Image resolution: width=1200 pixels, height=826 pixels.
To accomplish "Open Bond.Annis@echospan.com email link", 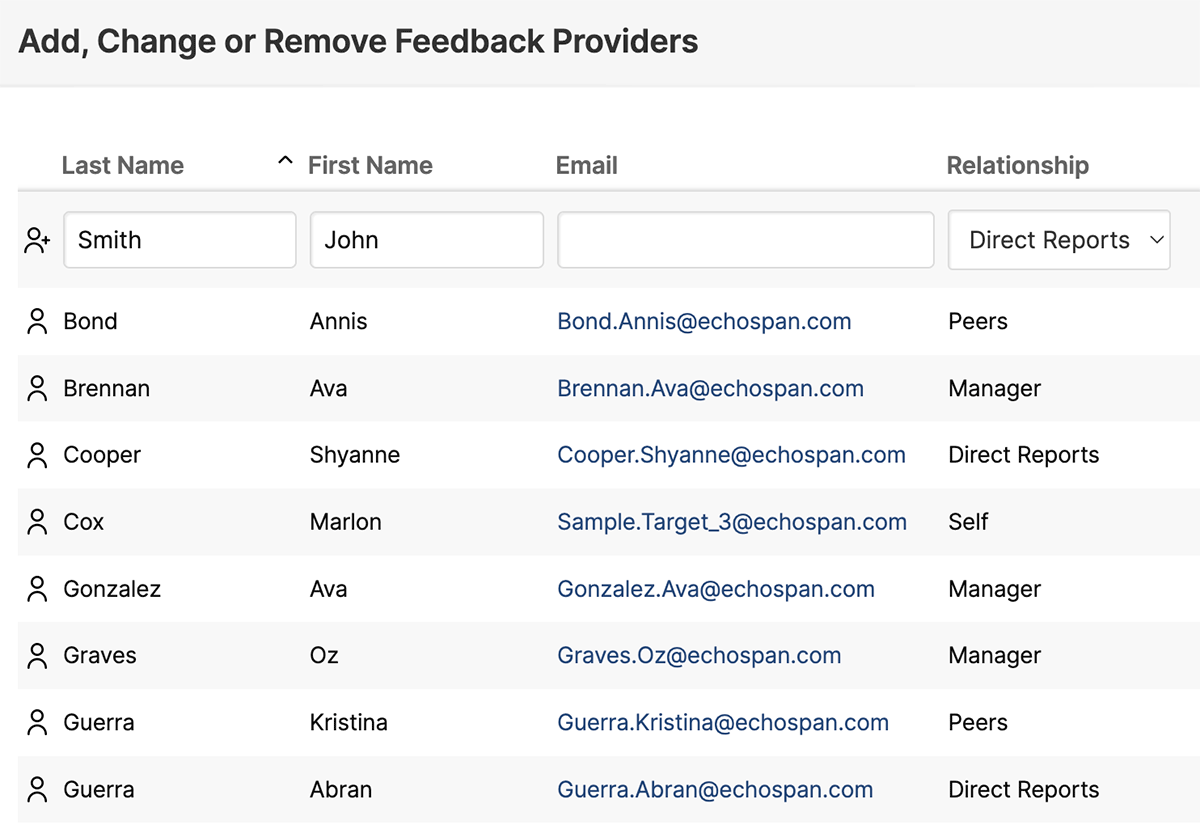I will pyautogui.click(x=705, y=322).
